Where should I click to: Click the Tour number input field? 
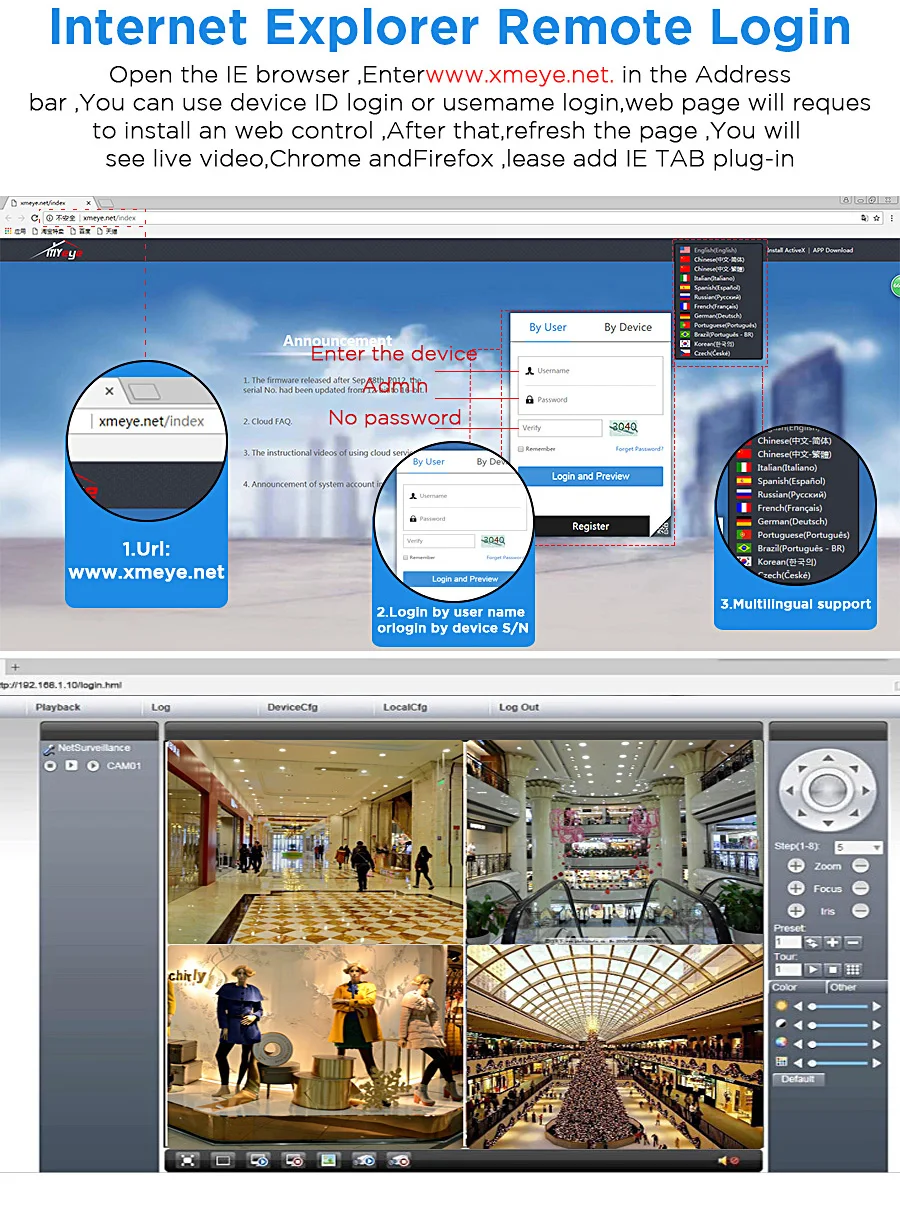(788, 970)
